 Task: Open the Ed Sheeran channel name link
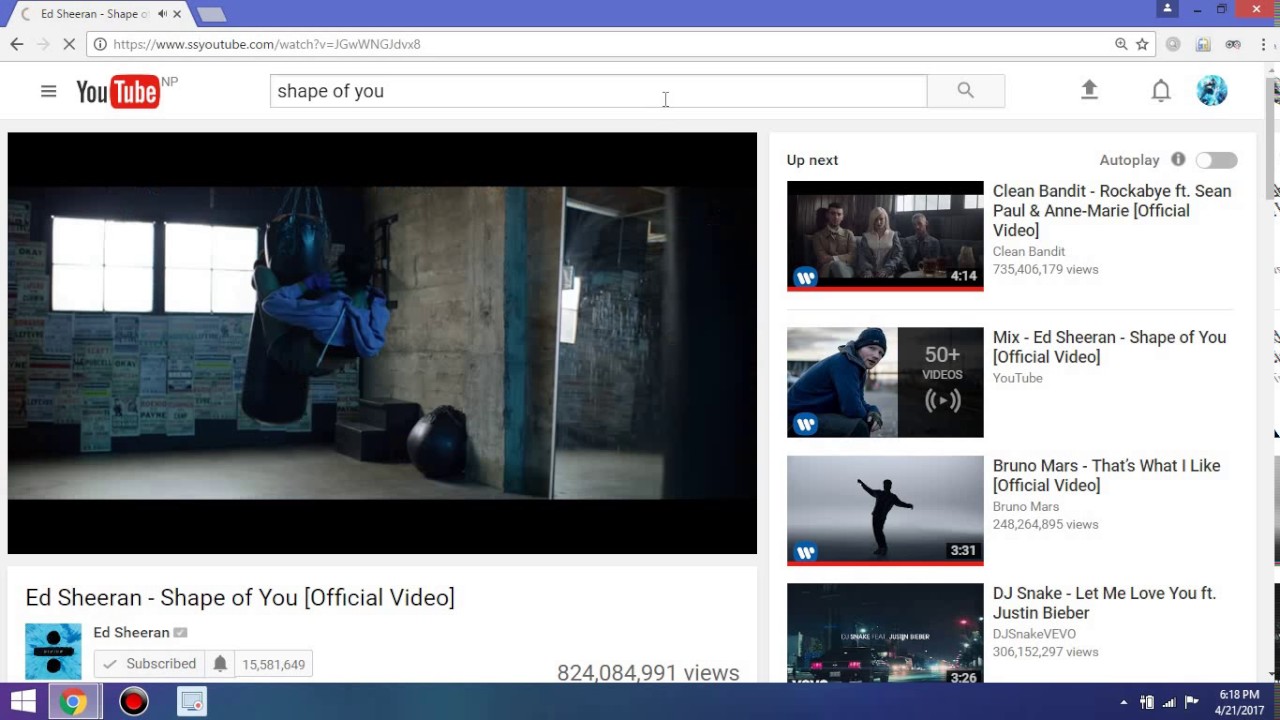tap(131, 632)
